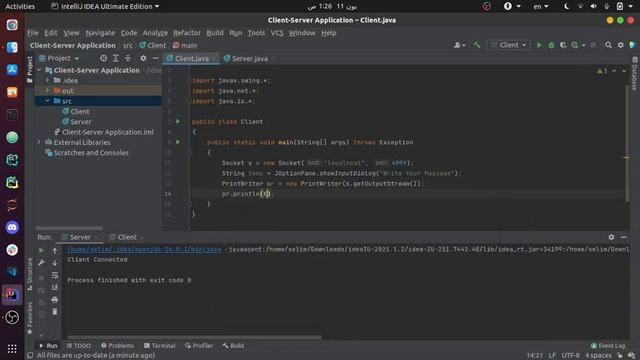Rerun Server using the Run panel play icon
Viewport: 640px width, 360px height.
tap(41, 250)
